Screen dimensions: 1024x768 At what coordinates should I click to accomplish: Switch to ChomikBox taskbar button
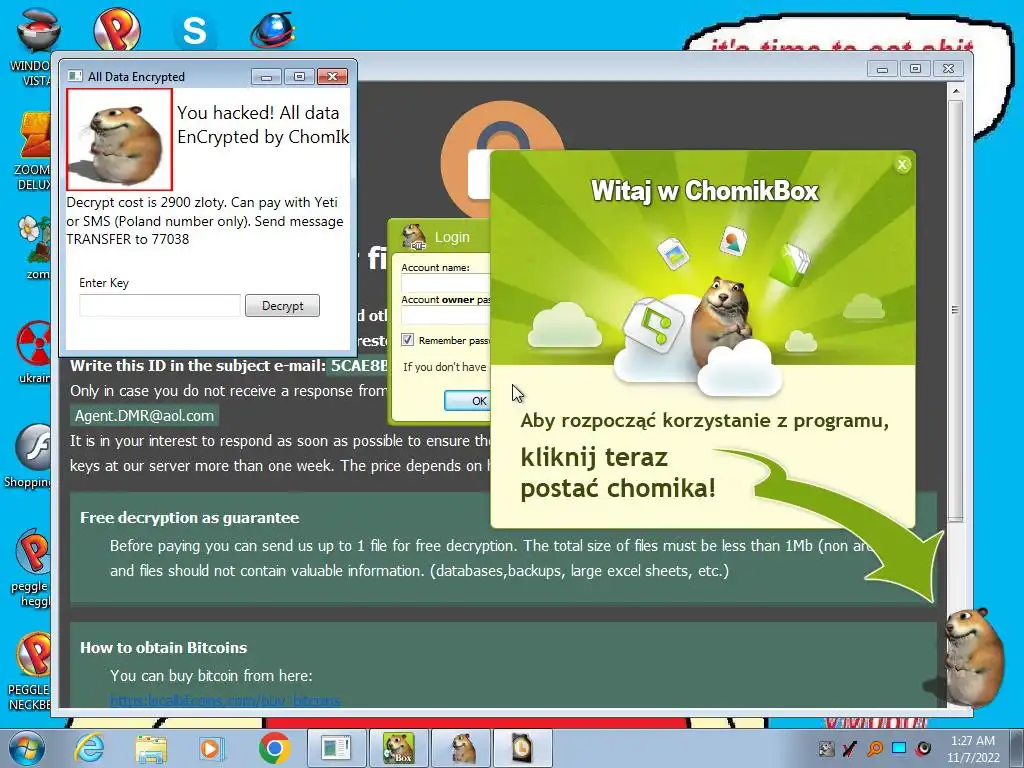pos(398,748)
